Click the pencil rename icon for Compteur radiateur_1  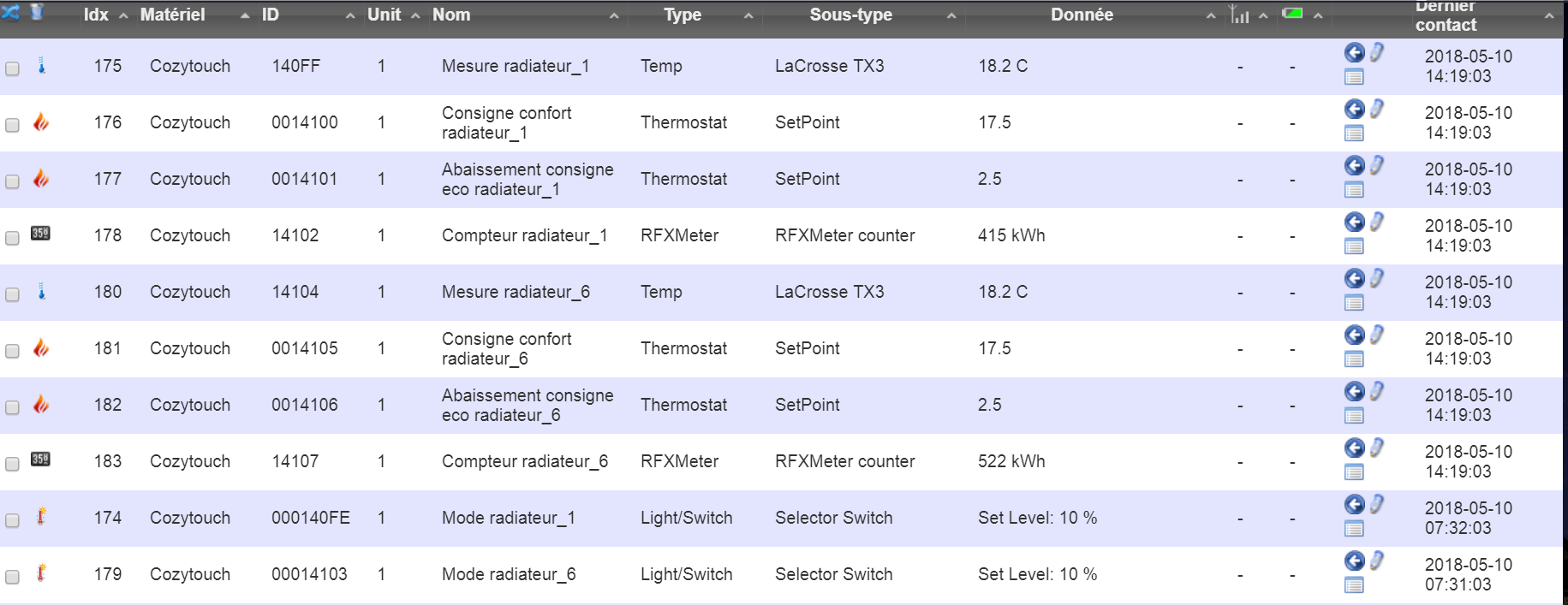coord(1376,222)
